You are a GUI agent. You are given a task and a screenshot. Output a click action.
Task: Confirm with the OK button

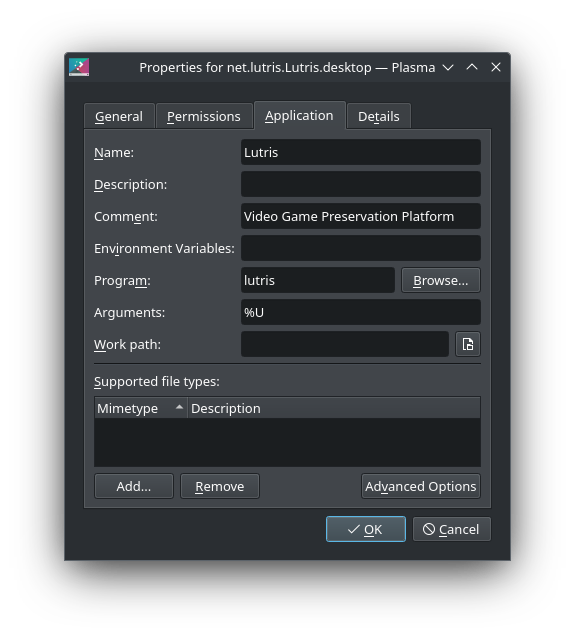[x=366, y=529]
